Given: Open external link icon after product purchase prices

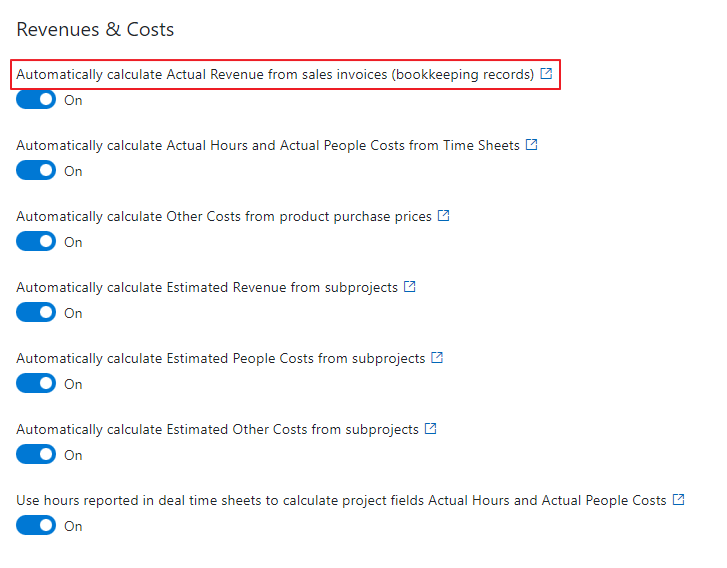Looking at the screenshot, I should (x=444, y=215).
